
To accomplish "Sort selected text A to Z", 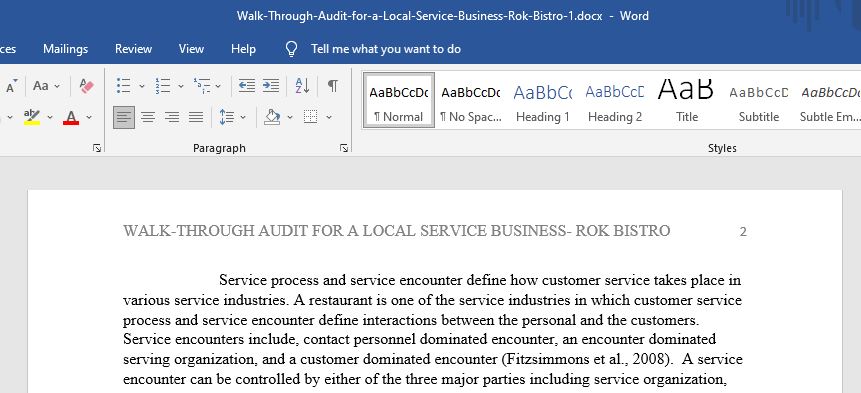I will (303, 86).
